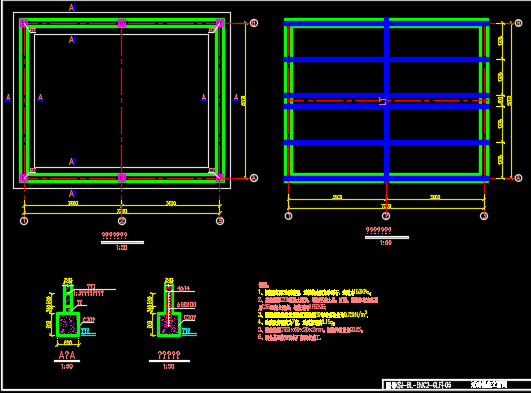
Task: Select magenta column at grid 1-B in left plan
Action: (24, 23)
